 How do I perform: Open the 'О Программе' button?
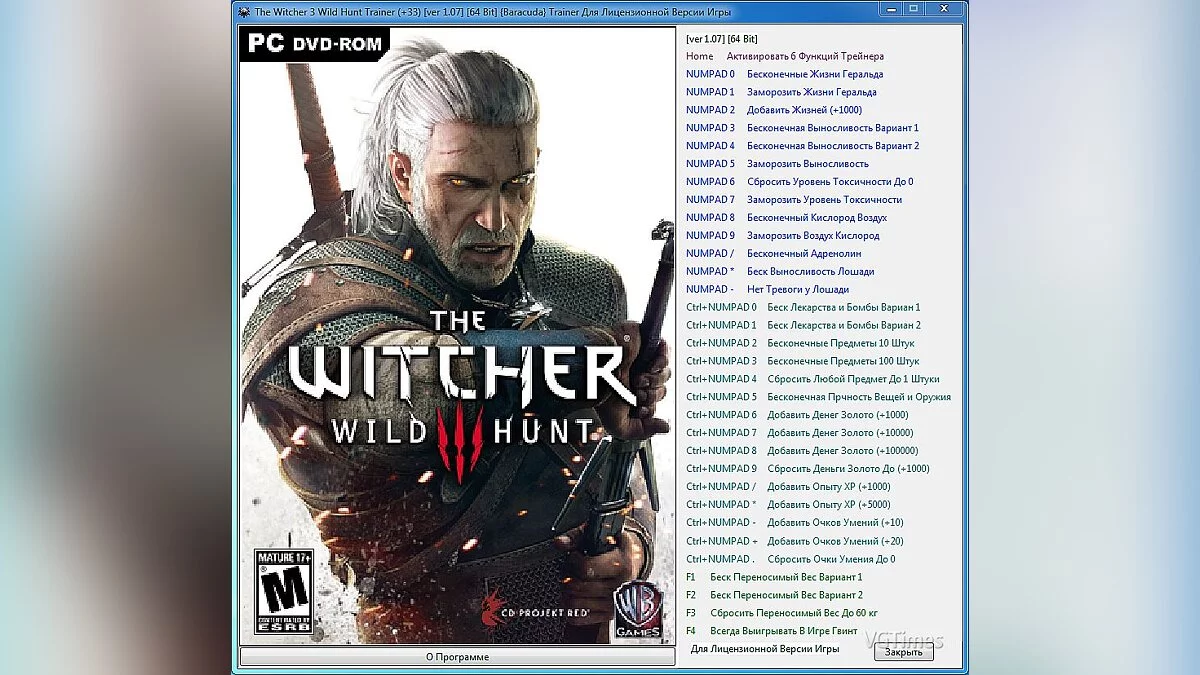[x=457, y=657]
